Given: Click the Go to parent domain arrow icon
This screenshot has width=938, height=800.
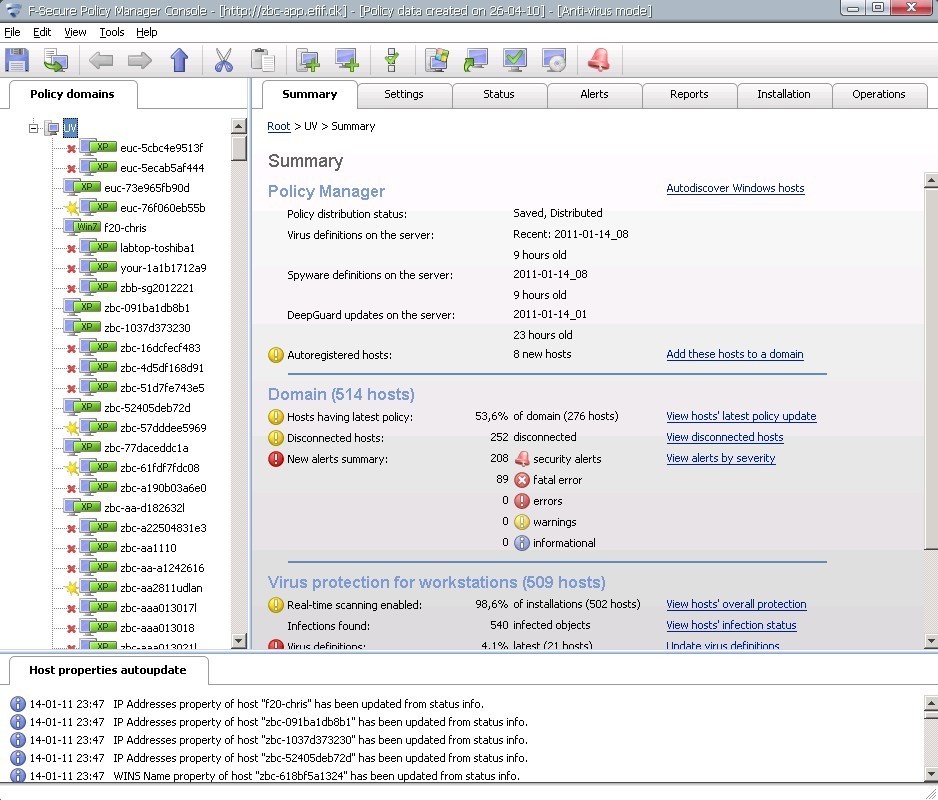Looking at the screenshot, I should [x=180, y=60].
